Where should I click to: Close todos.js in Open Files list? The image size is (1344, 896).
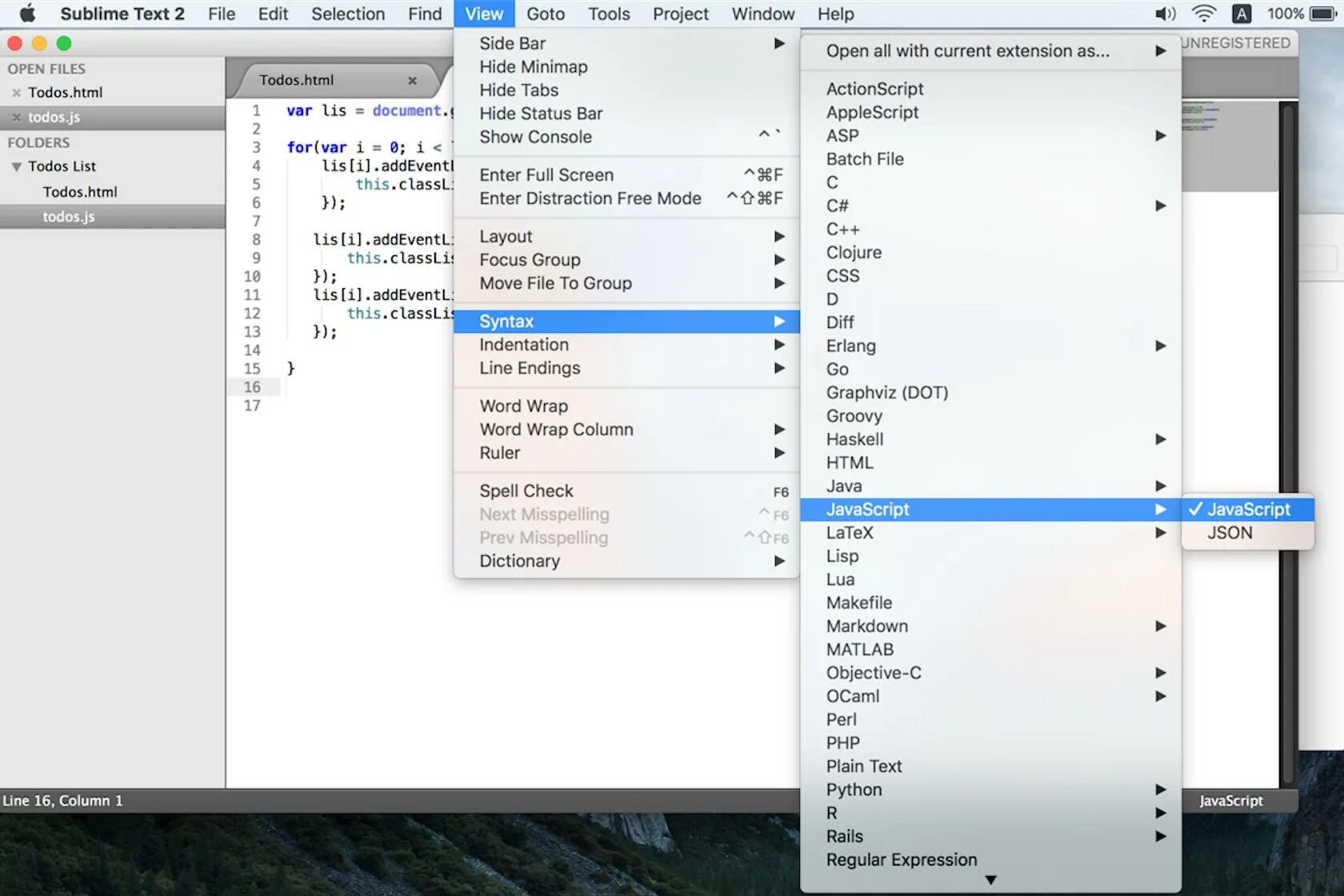tap(16, 118)
